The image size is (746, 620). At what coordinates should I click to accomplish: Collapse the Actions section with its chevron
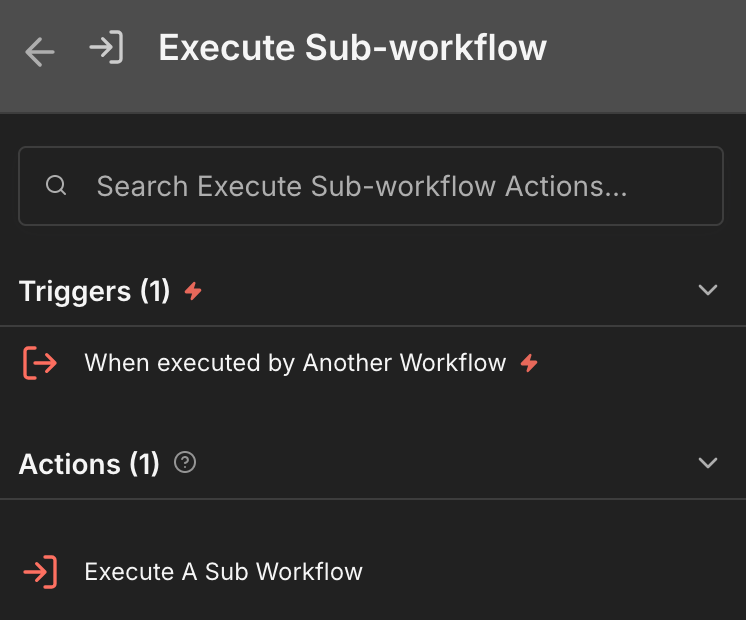[x=708, y=463]
